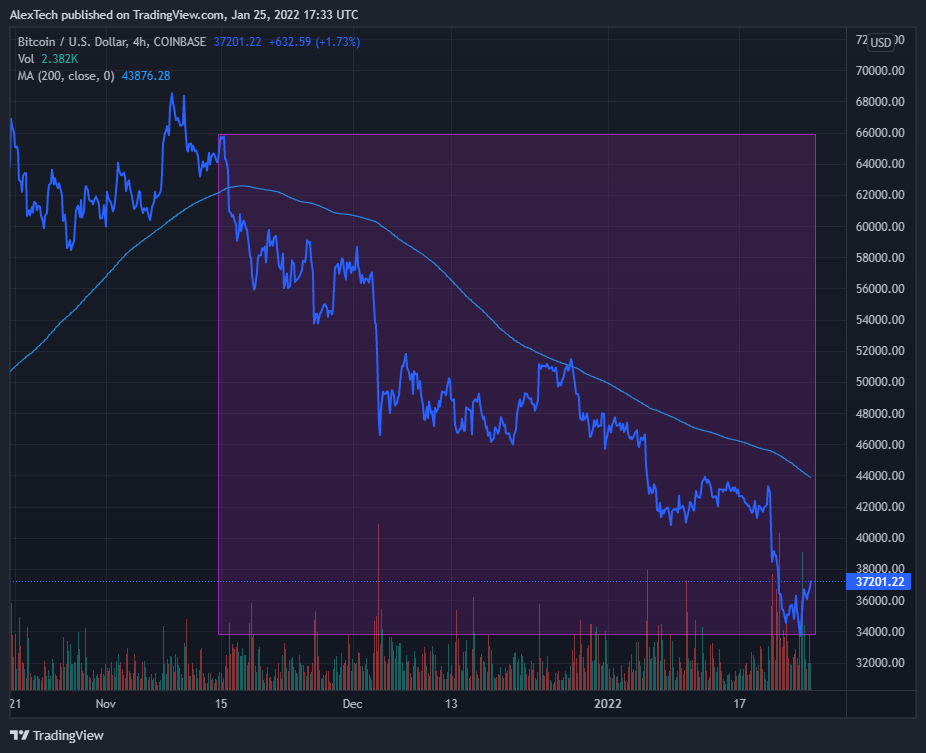Click the Dec label on time axis
Image resolution: width=926 pixels, height=753 pixels.
[x=352, y=704]
